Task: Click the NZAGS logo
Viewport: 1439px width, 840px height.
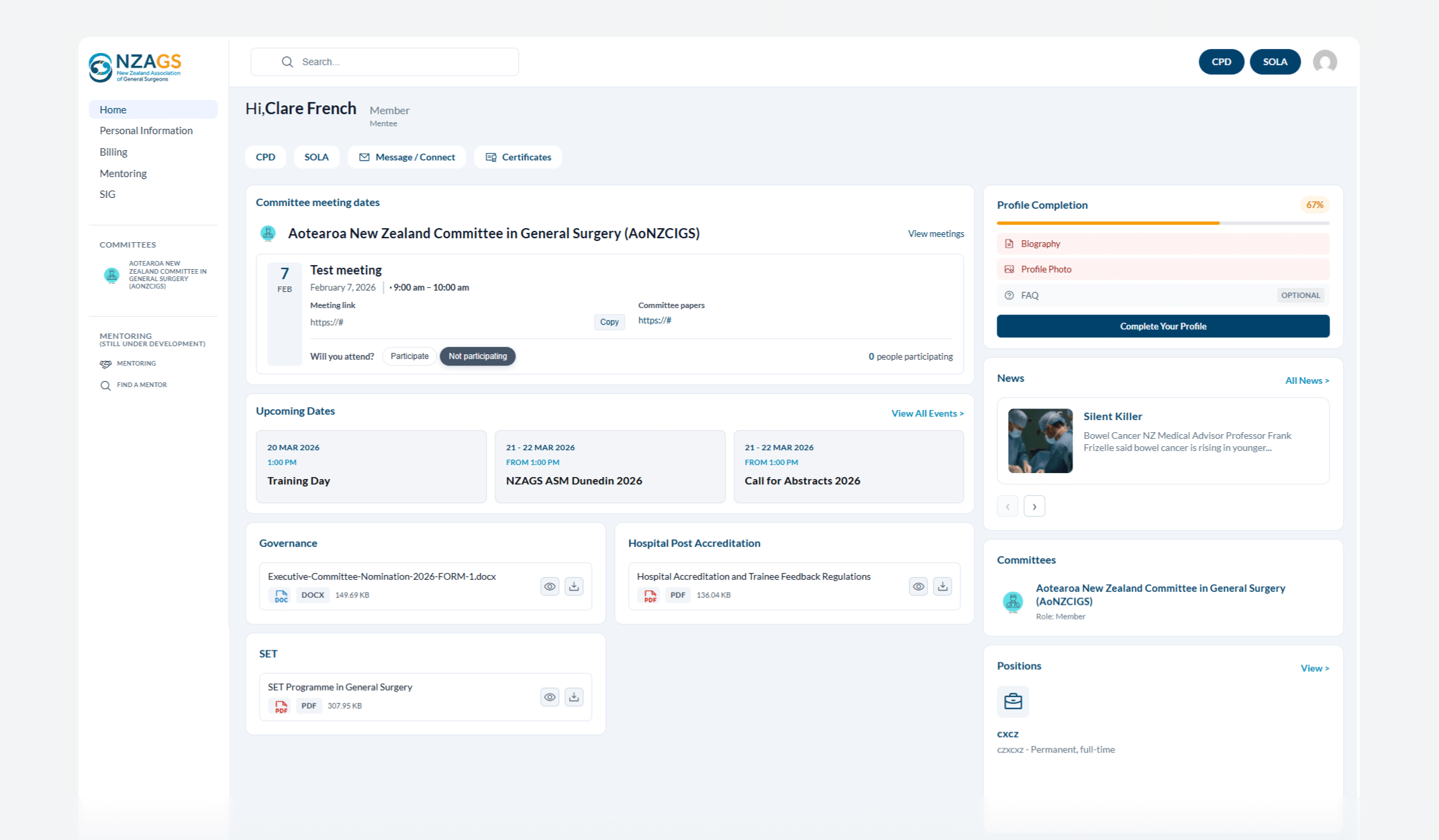Action: [136, 66]
